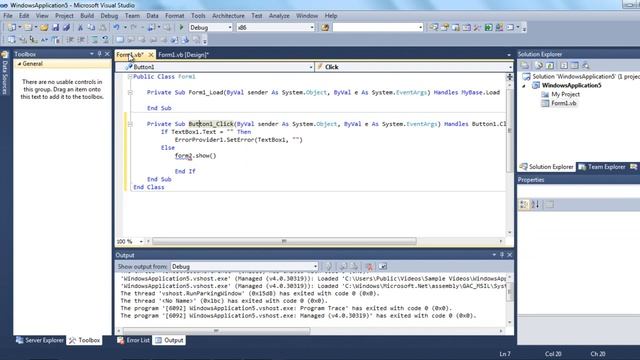Save the current file with the floppy icon
The width and height of the screenshot is (640, 360).
pos(55,27)
